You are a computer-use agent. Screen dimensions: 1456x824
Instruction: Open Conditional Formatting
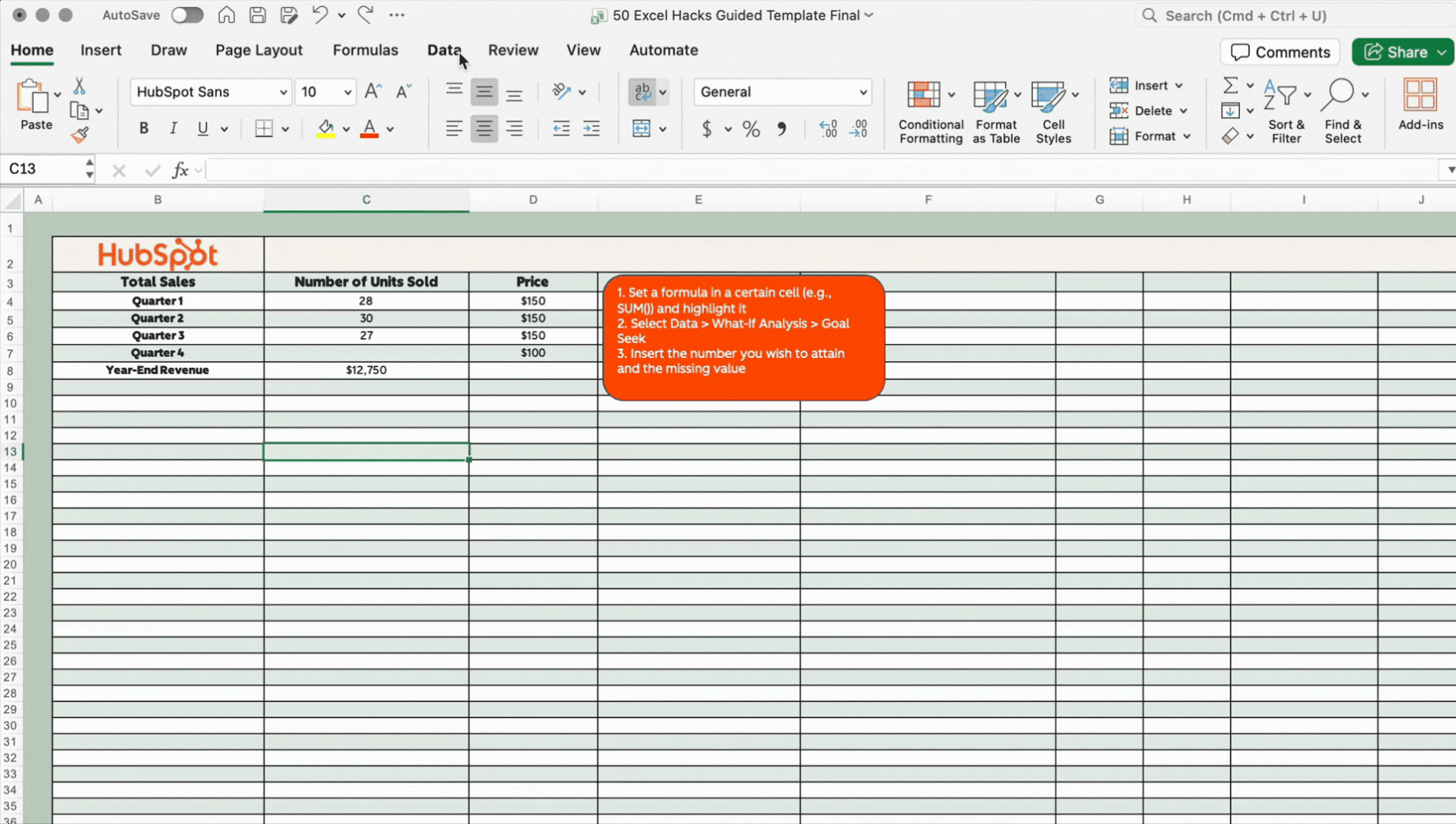(930, 112)
